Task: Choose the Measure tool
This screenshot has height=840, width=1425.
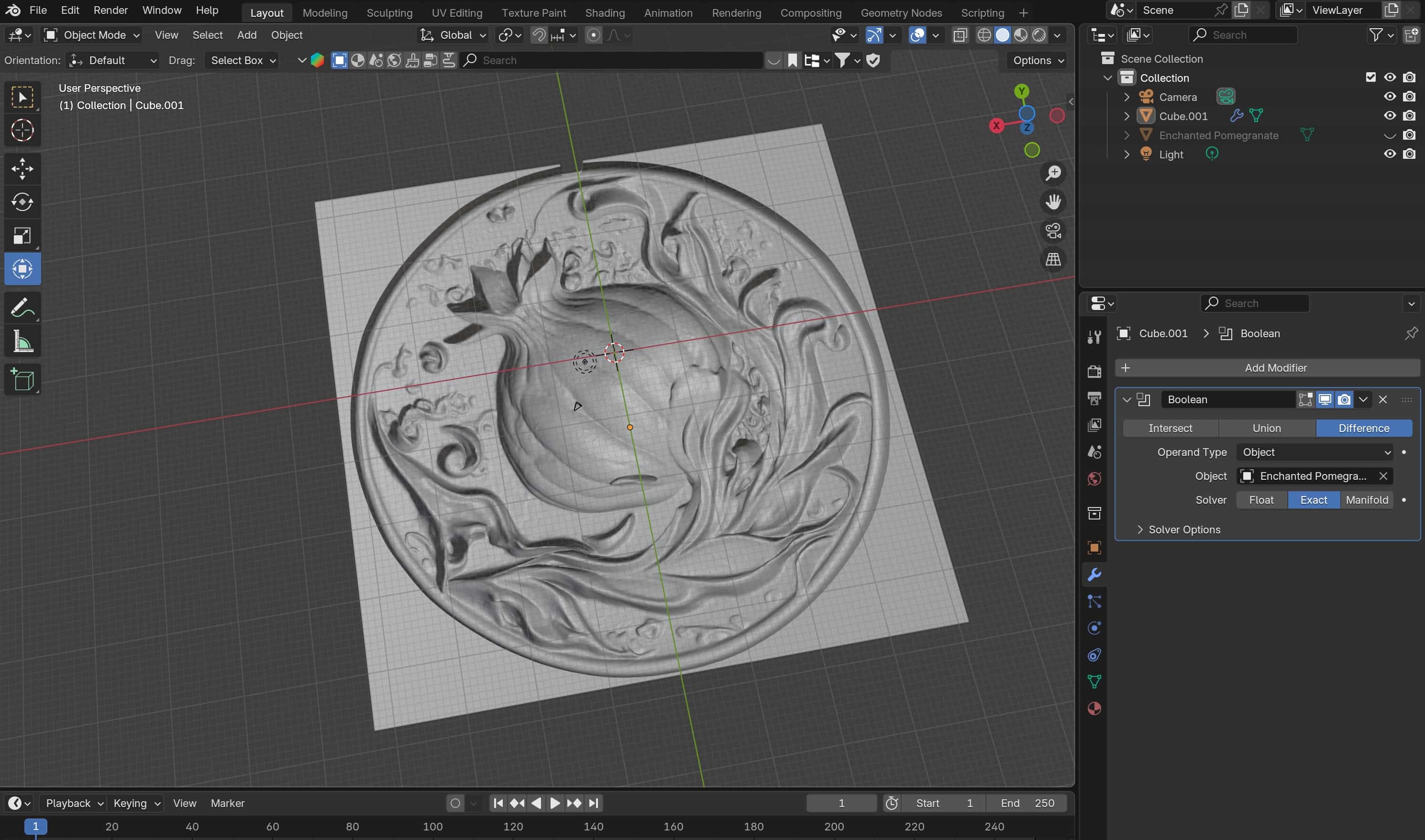Action: tap(22, 342)
